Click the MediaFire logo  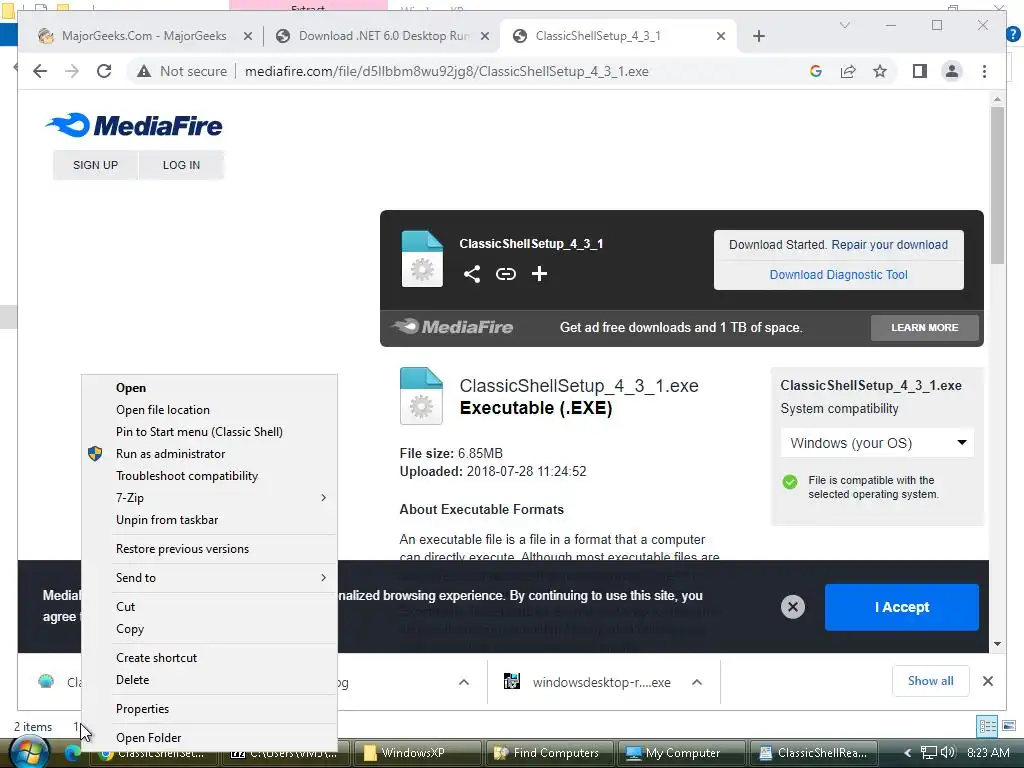point(134,125)
